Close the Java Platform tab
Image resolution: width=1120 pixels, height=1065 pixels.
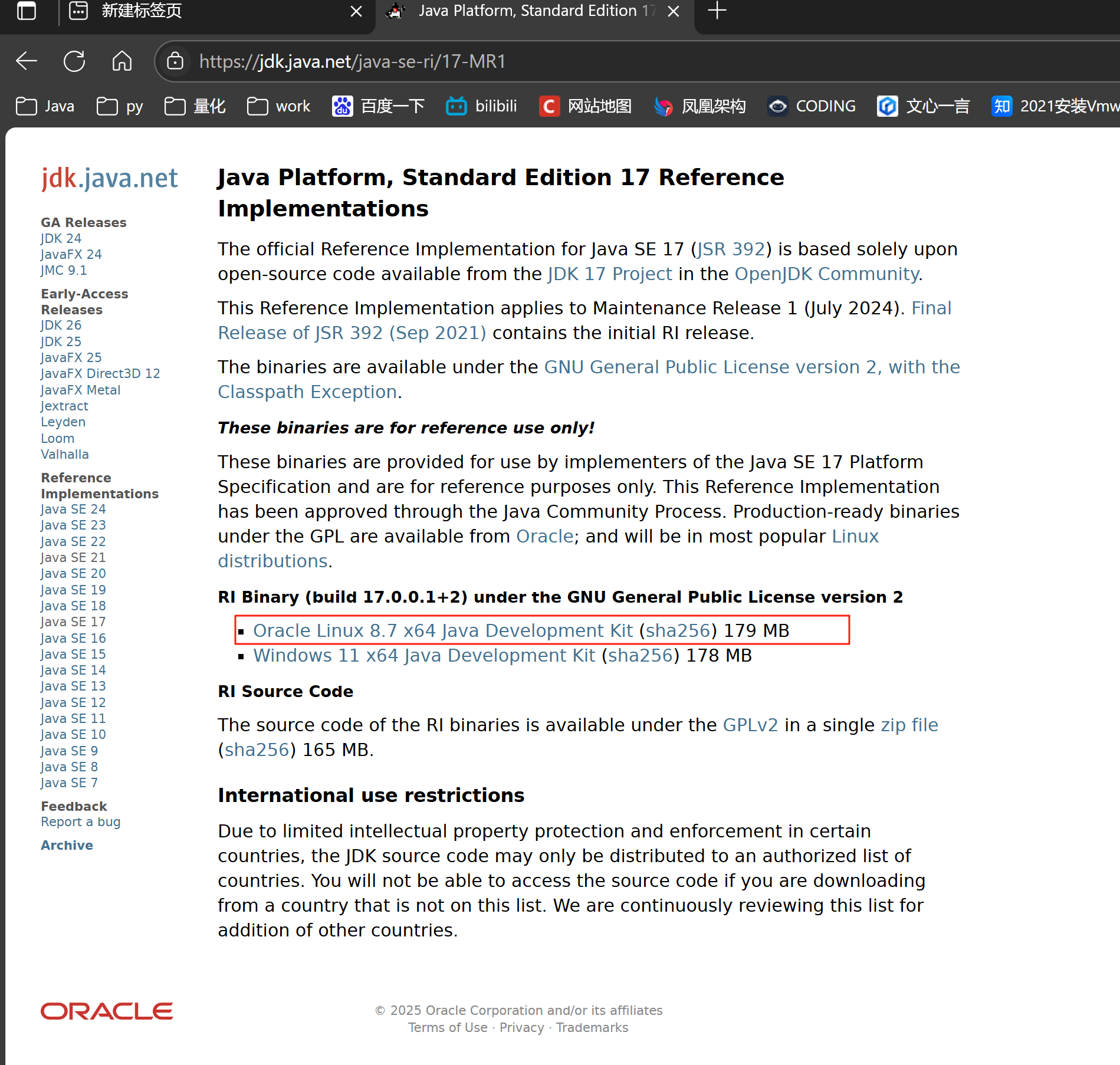pos(674,11)
